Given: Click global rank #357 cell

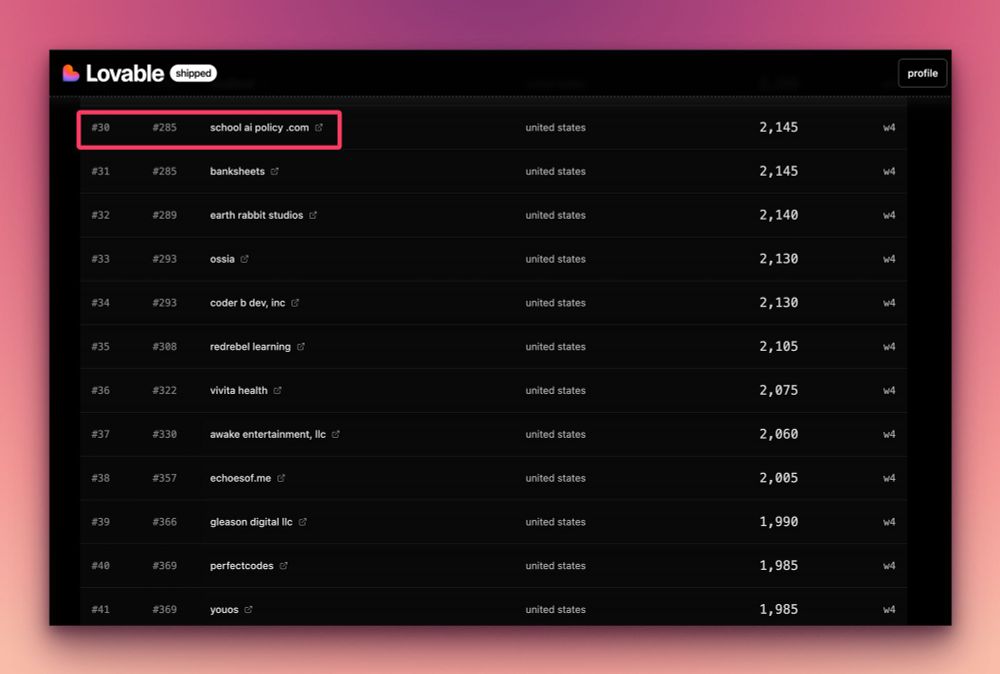Looking at the screenshot, I should pos(165,478).
